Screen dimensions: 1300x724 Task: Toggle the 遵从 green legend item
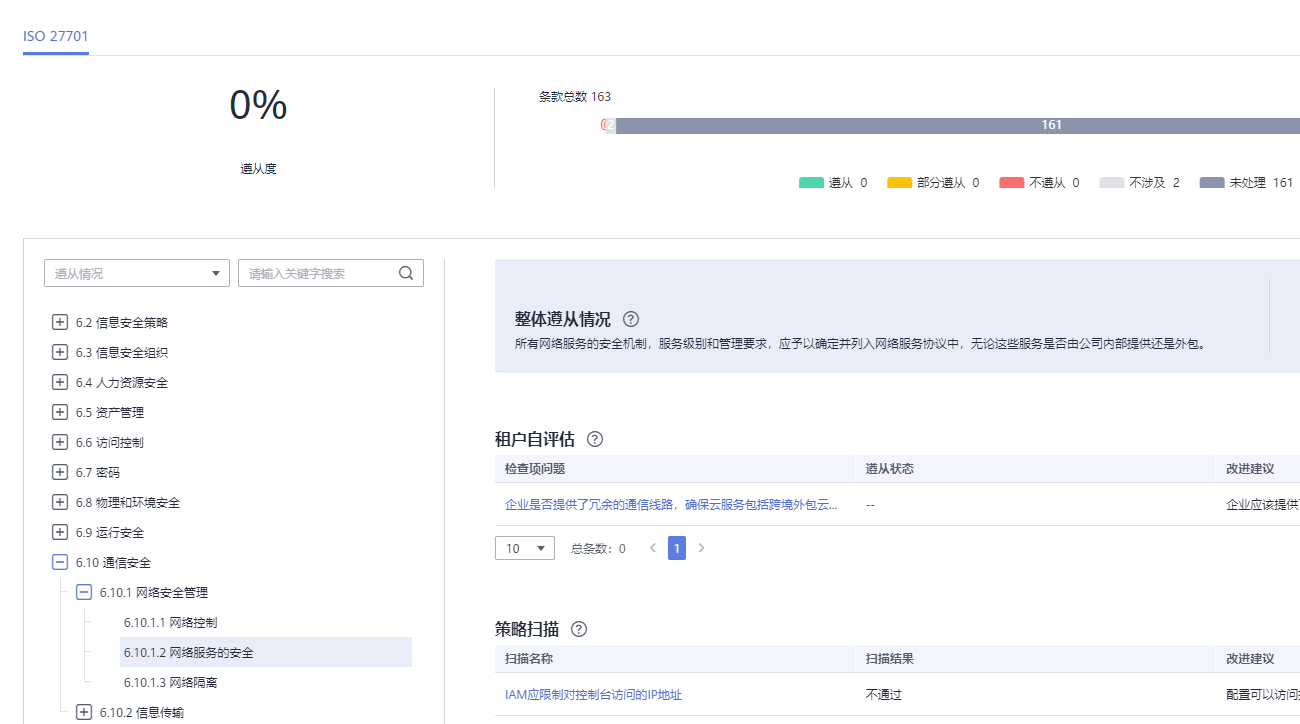pos(833,183)
